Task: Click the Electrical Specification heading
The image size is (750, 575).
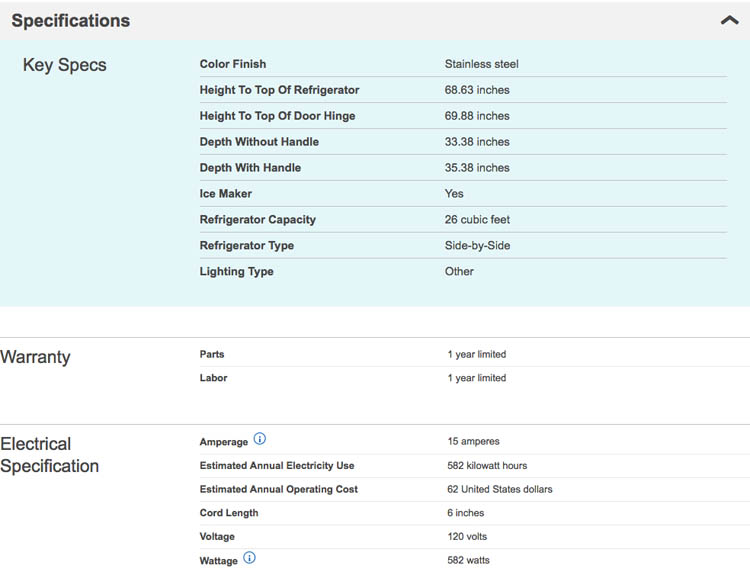Action: click(50, 455)
